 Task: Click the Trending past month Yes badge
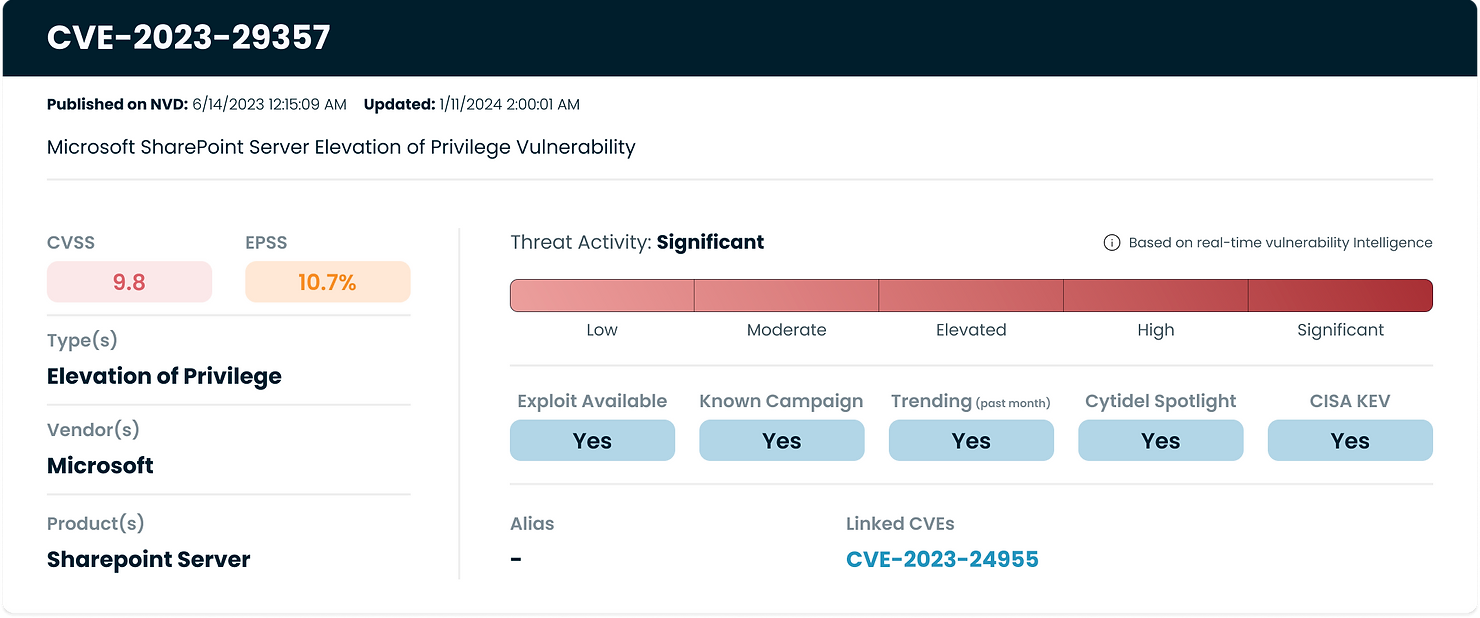click(x=970, y=440)
